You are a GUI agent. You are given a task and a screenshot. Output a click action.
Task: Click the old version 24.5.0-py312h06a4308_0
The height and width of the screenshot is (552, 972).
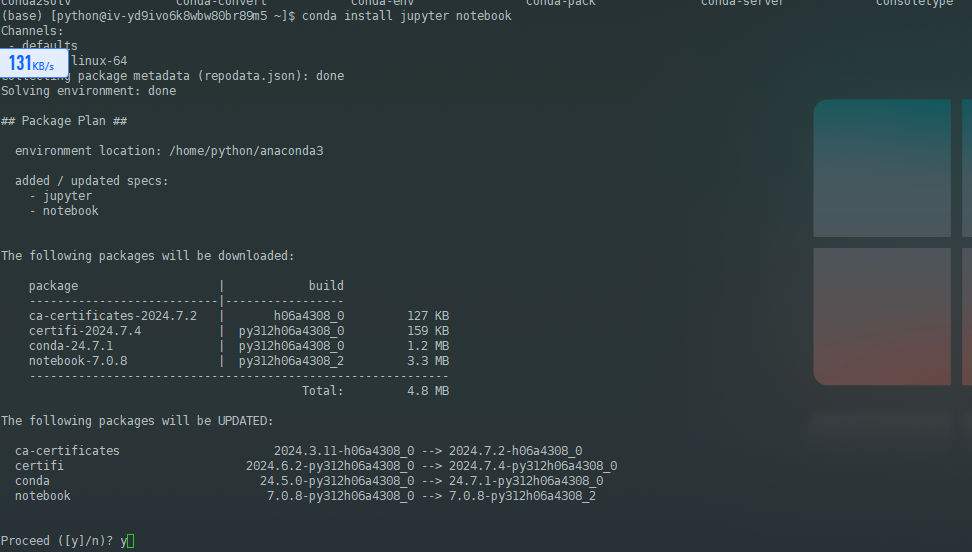point(337,481)
